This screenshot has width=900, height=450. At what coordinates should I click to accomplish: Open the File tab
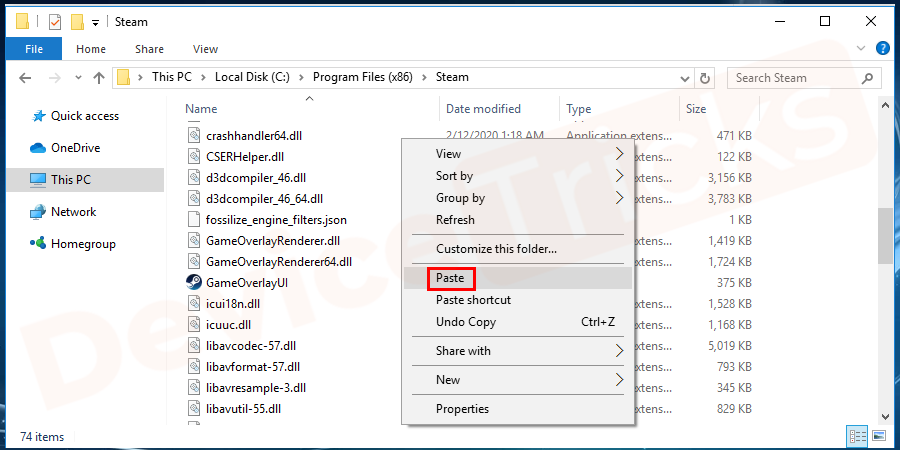(x=34, y=49)
